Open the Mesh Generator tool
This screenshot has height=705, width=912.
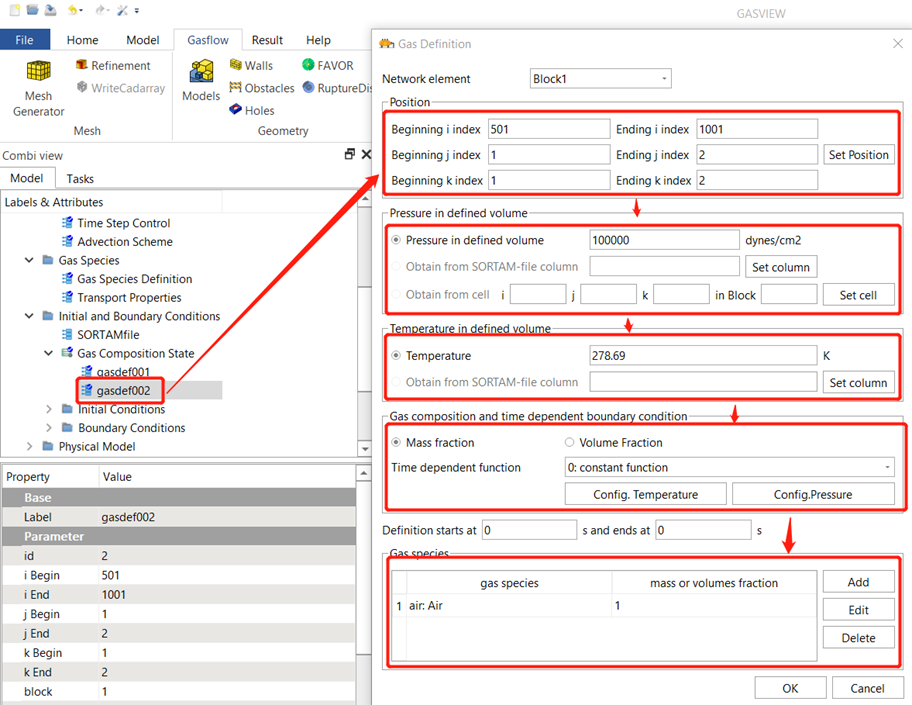[x=38, y=87]
